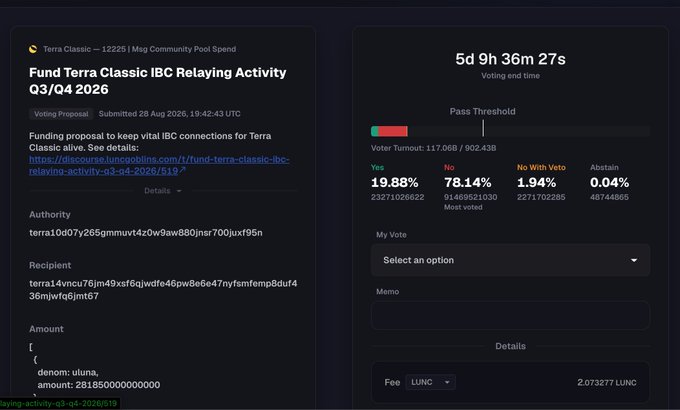Click the Abstain vote count 48744865
This screenshot has width=680, height=410.
[609, 197]
